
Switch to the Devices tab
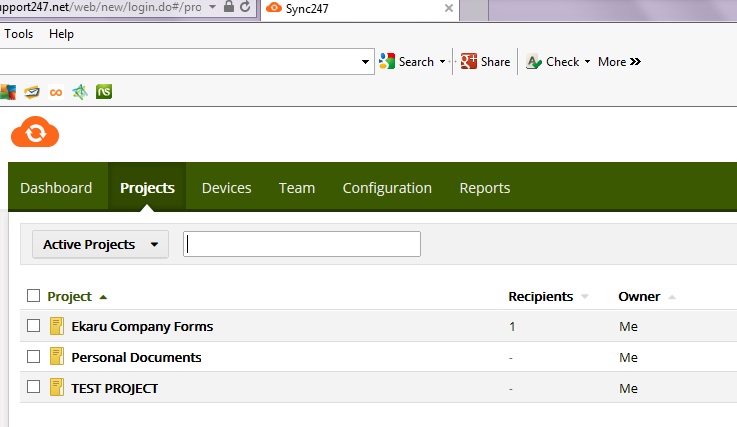click(227, 188)
